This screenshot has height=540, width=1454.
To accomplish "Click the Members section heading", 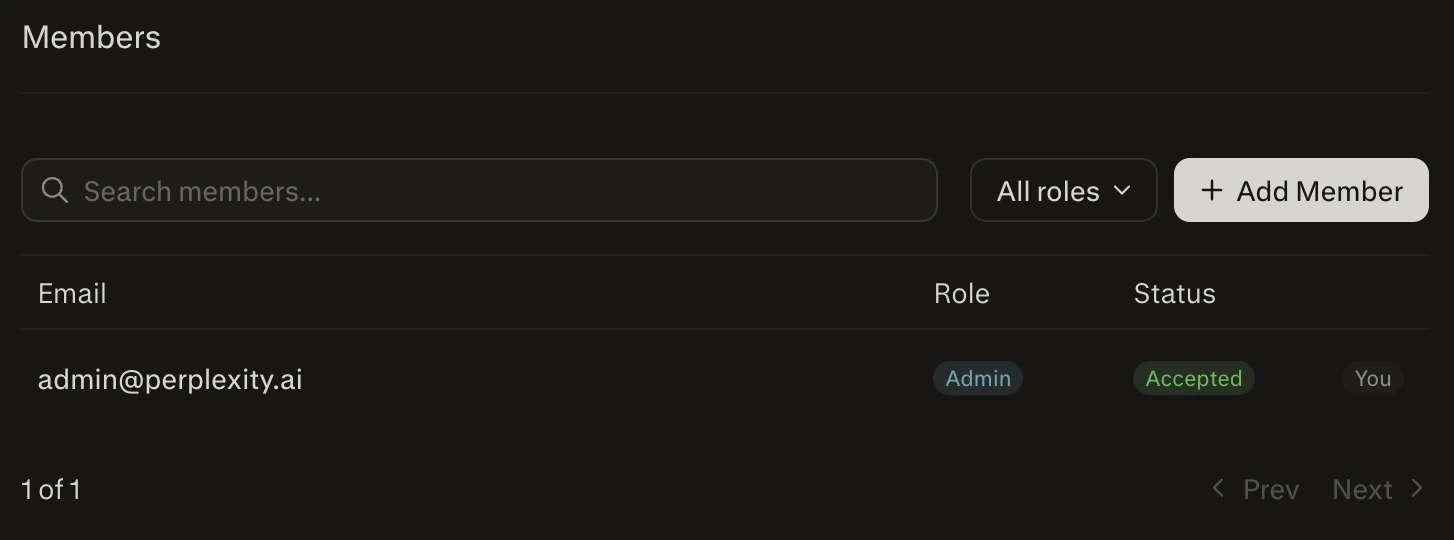I will [91, 37].
